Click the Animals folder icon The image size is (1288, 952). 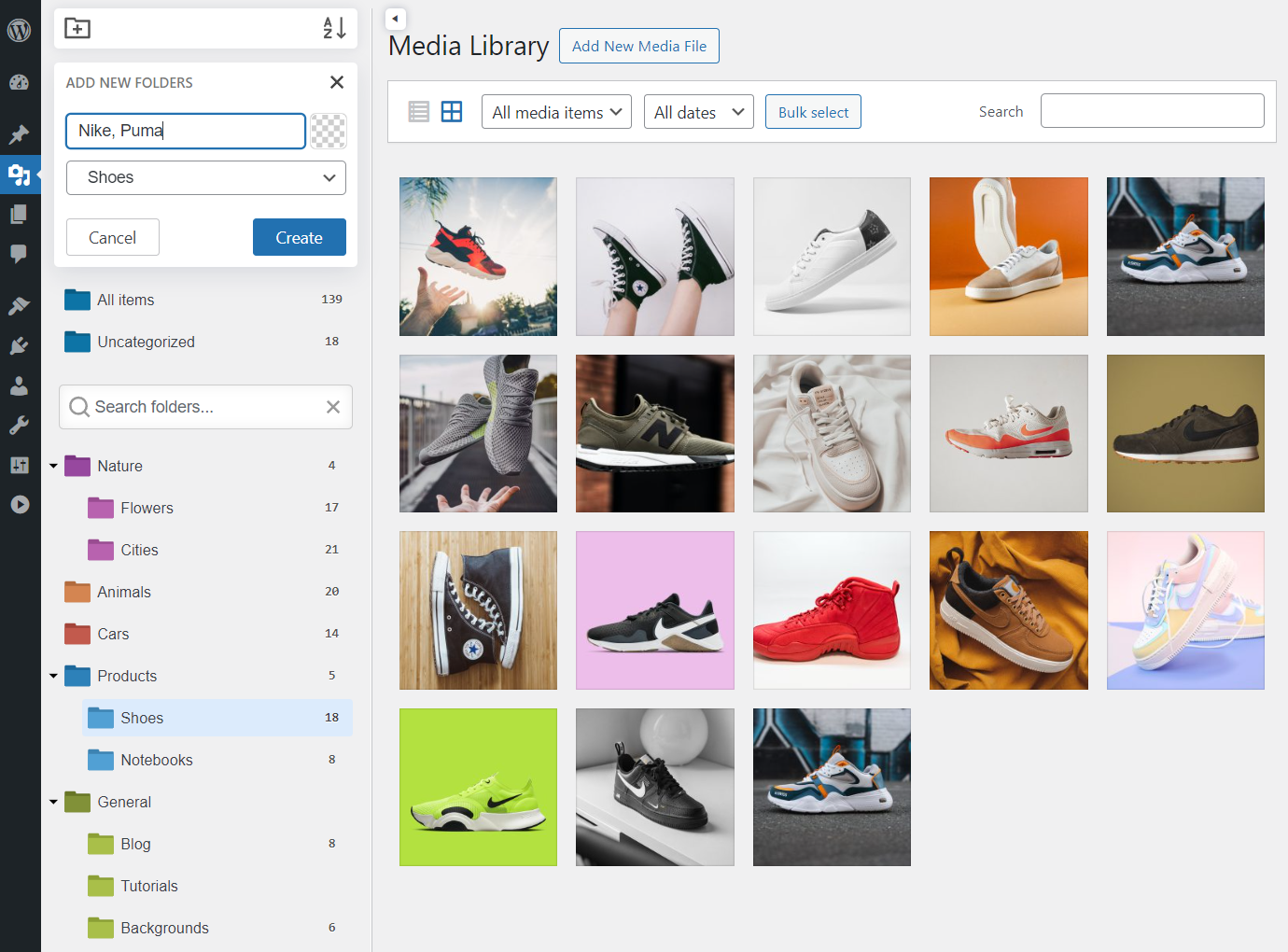click(x=77, y=592)
